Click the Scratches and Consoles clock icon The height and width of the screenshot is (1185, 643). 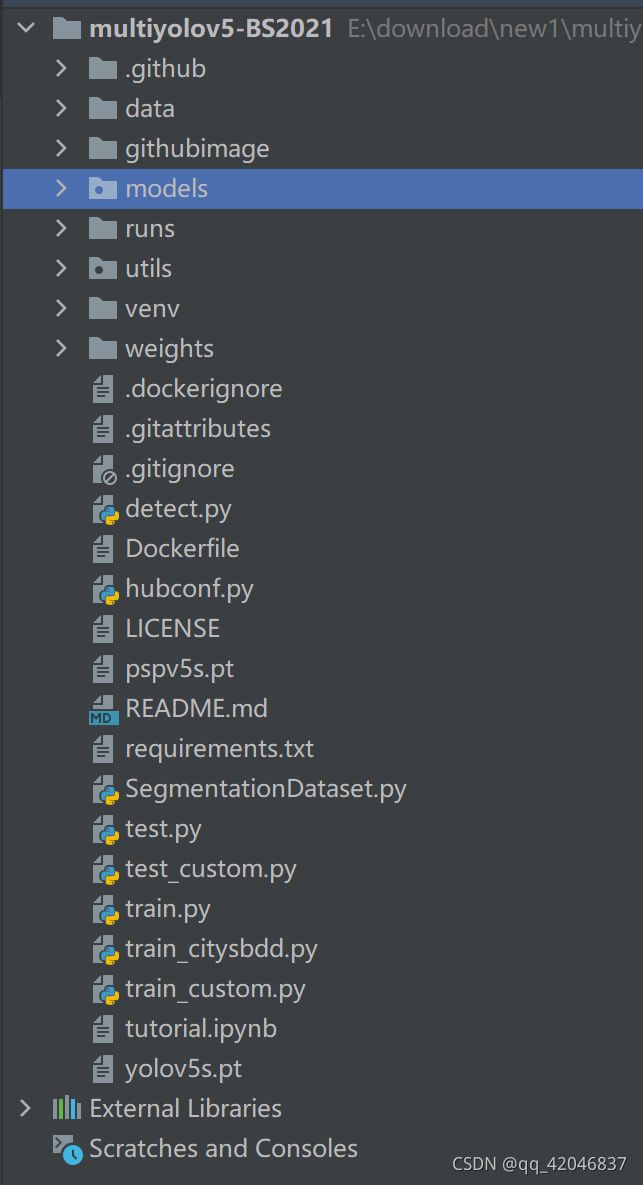pyautogui.click(x=67, y=1149)
